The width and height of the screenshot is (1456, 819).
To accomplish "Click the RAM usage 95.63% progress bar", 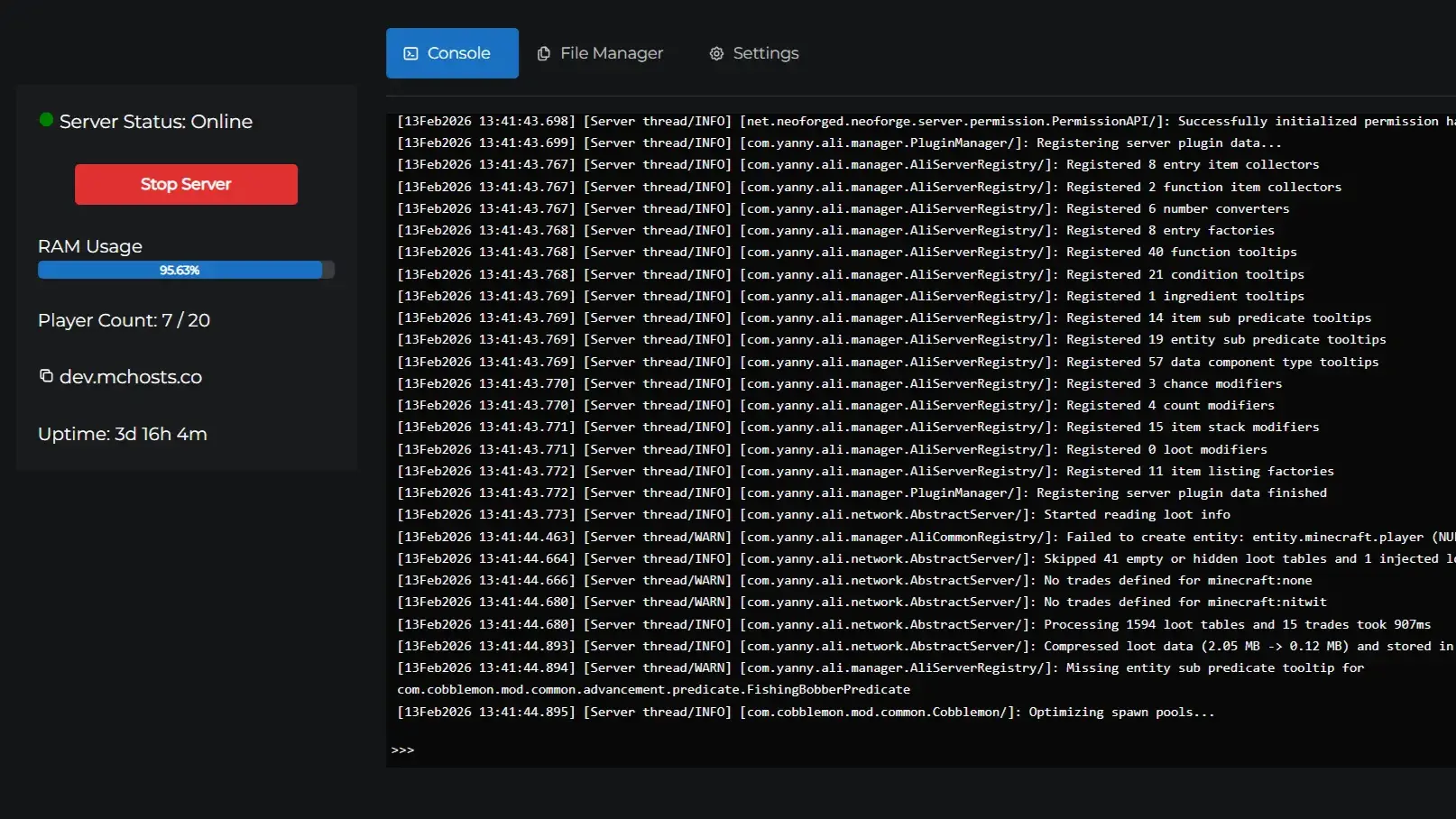I will click(186, 270).
